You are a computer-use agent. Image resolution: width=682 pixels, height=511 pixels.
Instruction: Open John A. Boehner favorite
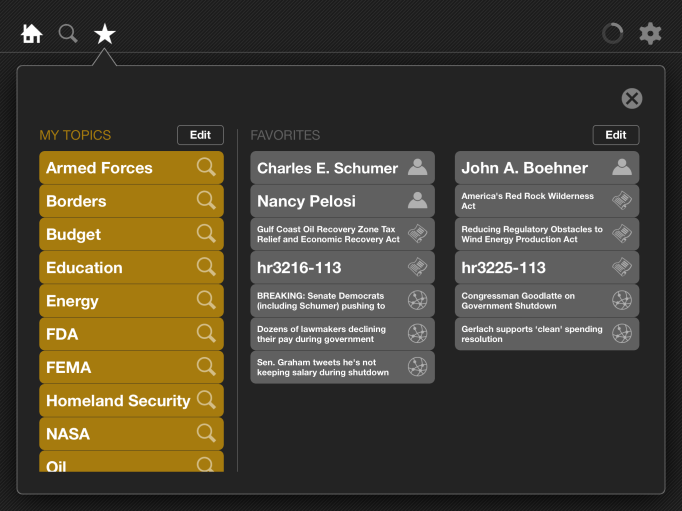click(x=525, y=168)
